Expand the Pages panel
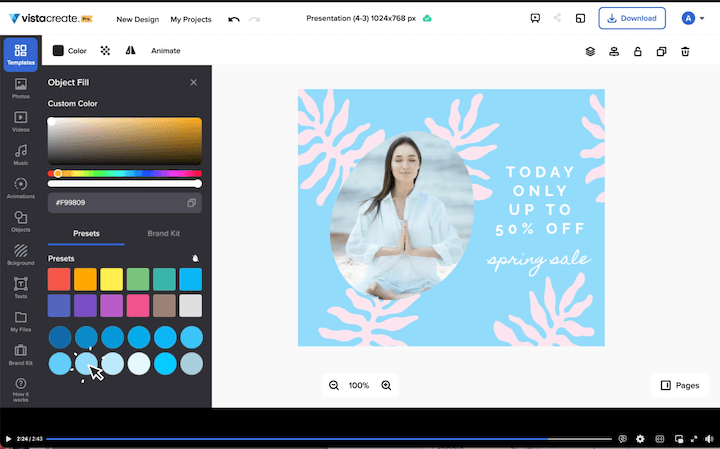Viewport: 720px width, 449px height. [x=680, y=385]
